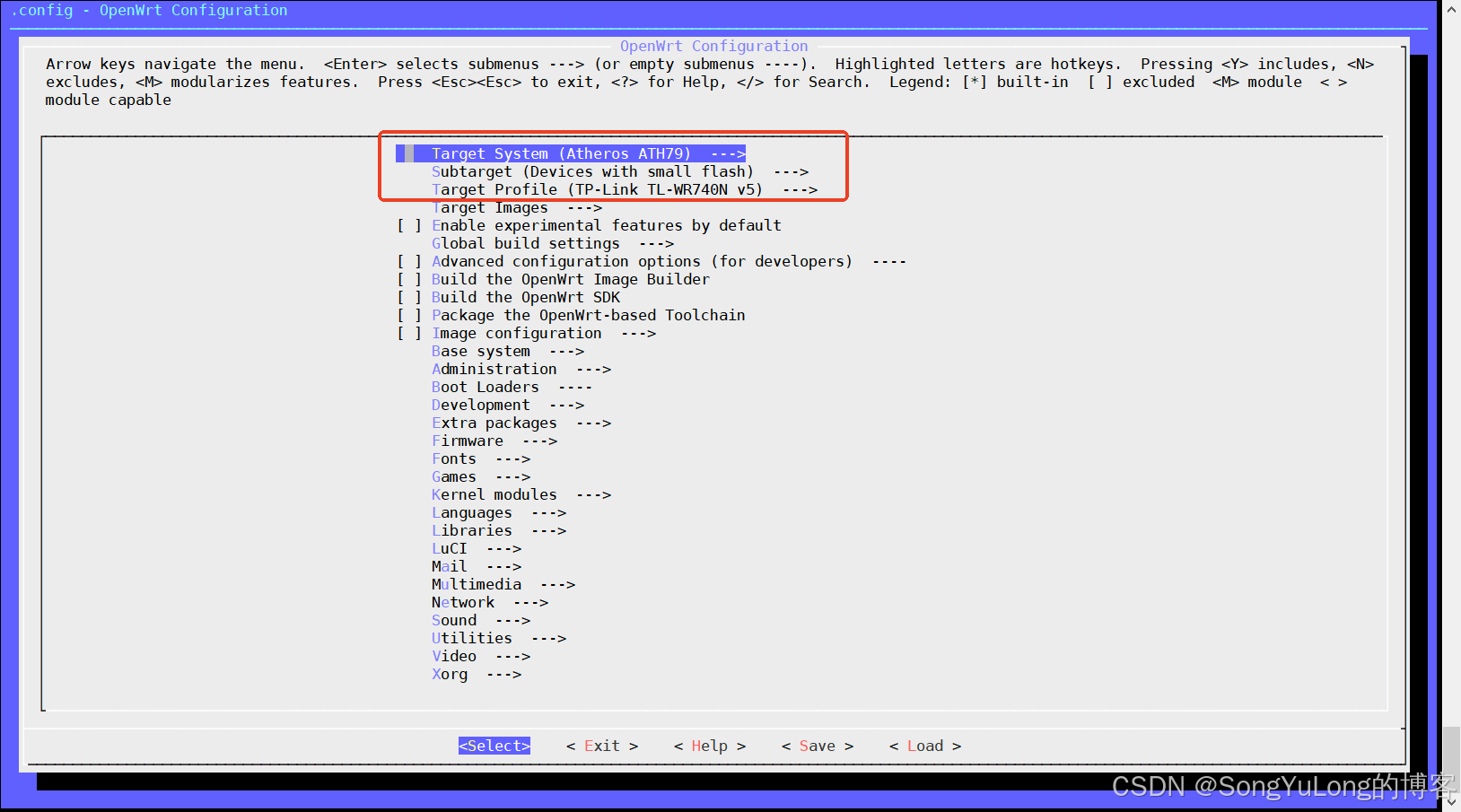
Task: Click the Load button
Action: pyautogui.click(x=925, y=746)
